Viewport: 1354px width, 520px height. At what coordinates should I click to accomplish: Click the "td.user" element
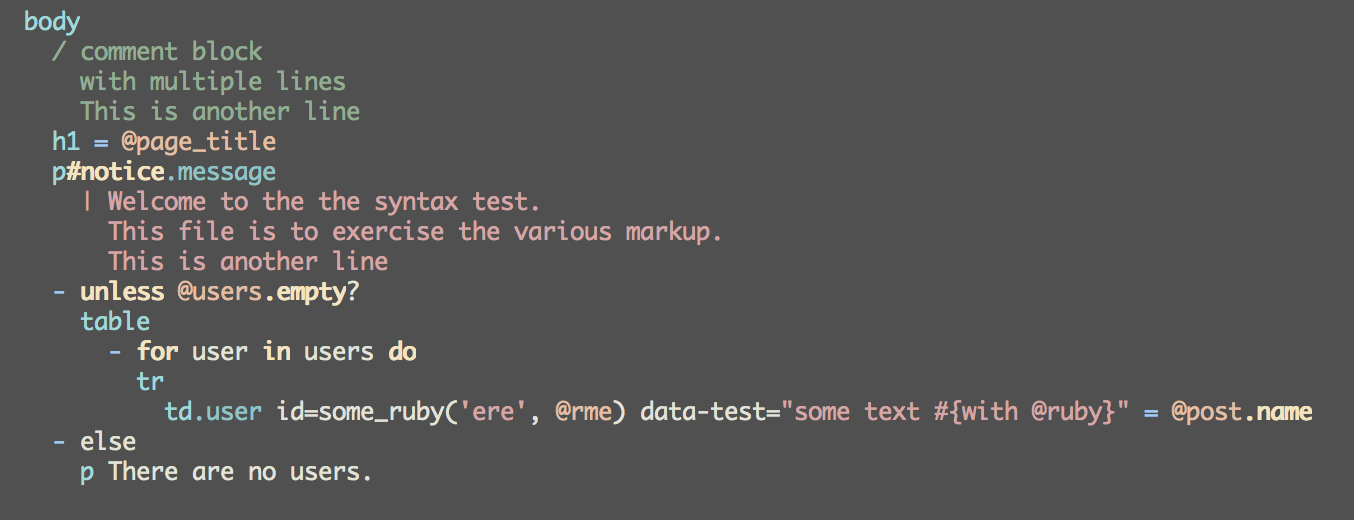[x=213, y=411]
